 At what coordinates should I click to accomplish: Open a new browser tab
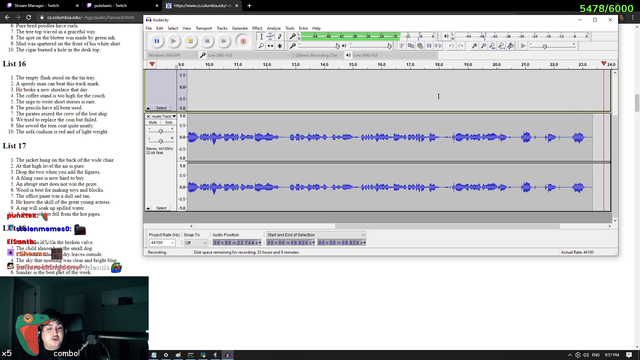(249, 6)
